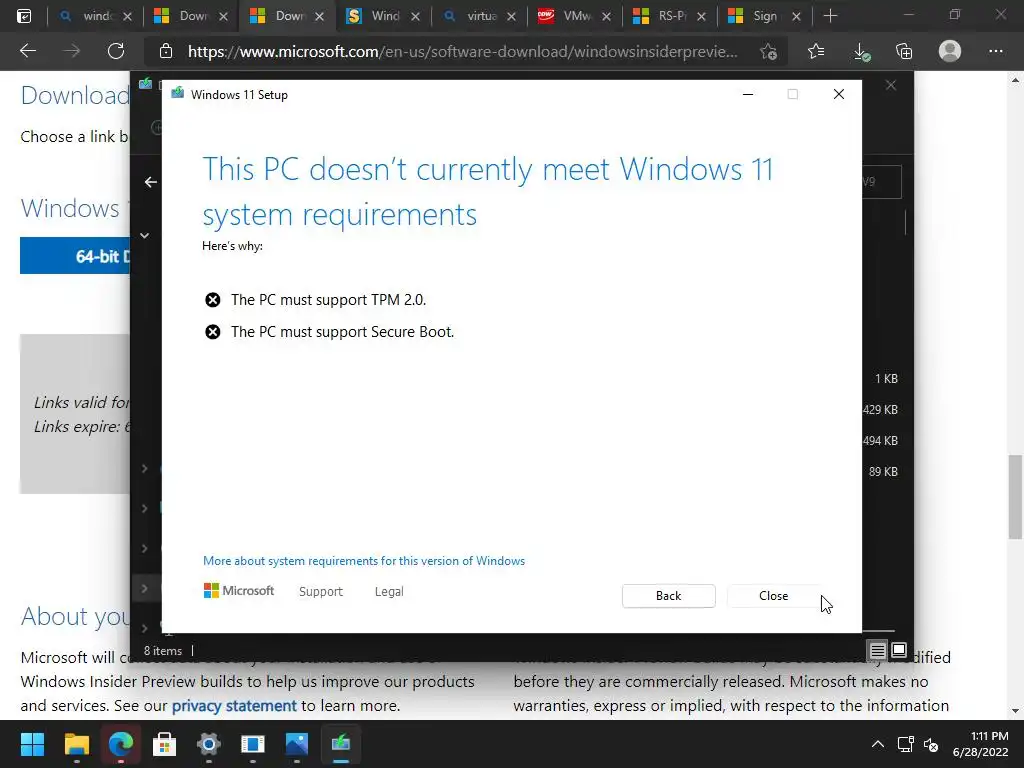Open the privacy statement link

234,706
